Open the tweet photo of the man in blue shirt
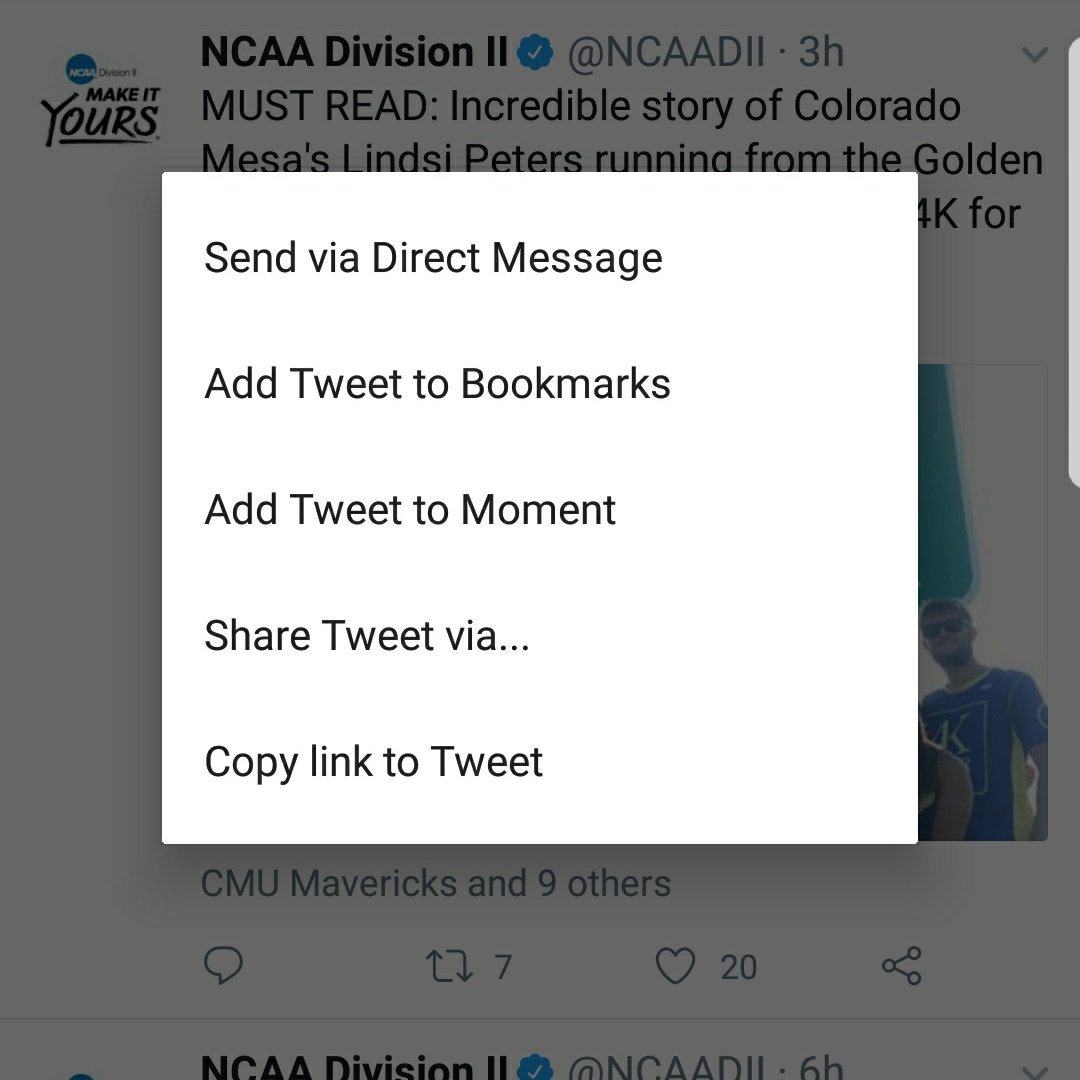The image size is (1080, 1080). pos(982,603)
